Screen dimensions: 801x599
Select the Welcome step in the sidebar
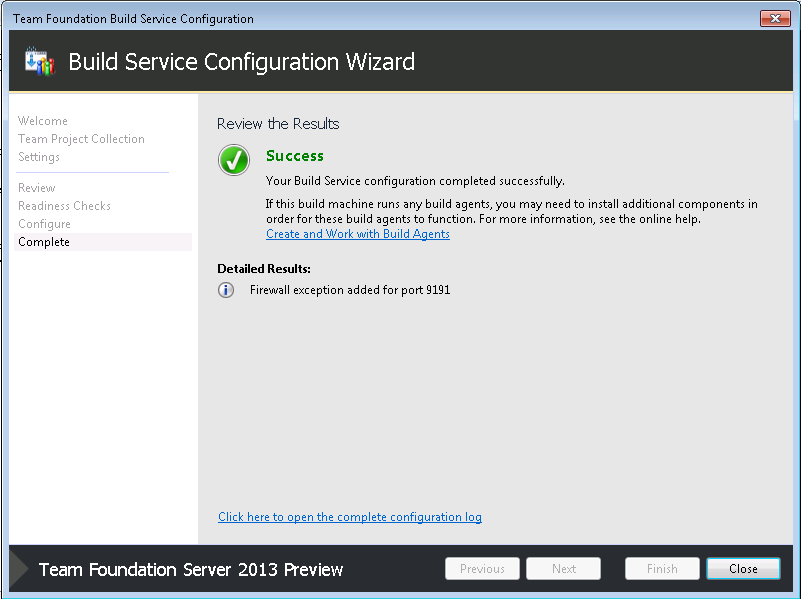(43, 121)
